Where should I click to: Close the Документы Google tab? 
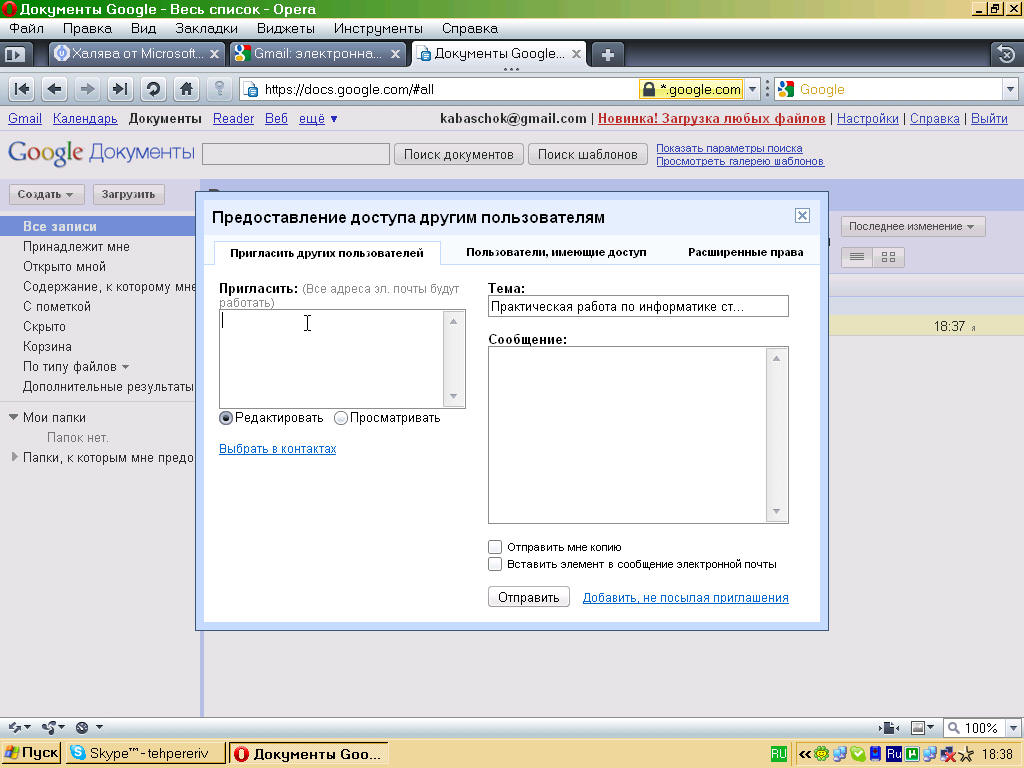coord(576,54)
